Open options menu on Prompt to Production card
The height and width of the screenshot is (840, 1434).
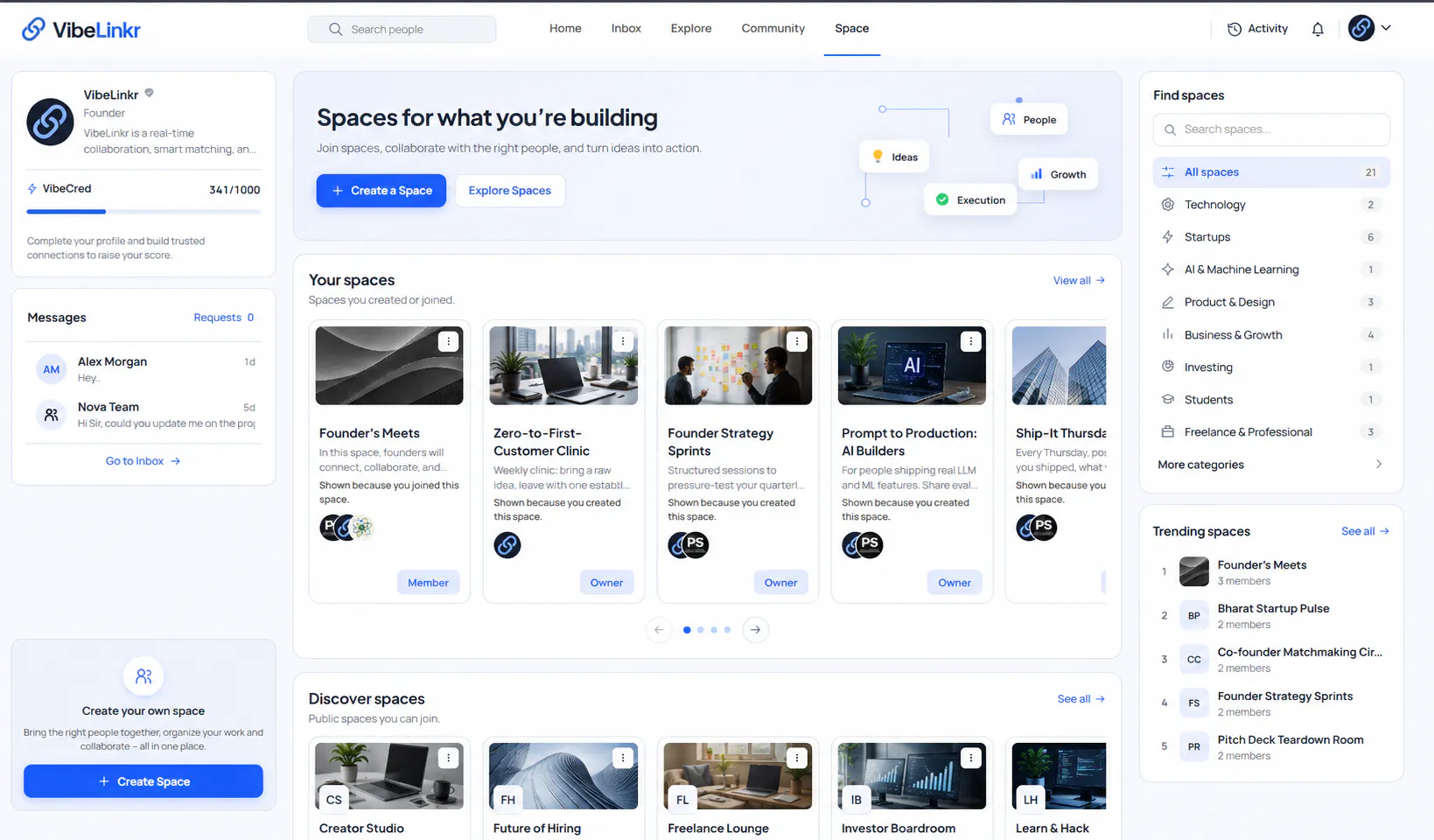click(971, 342)
